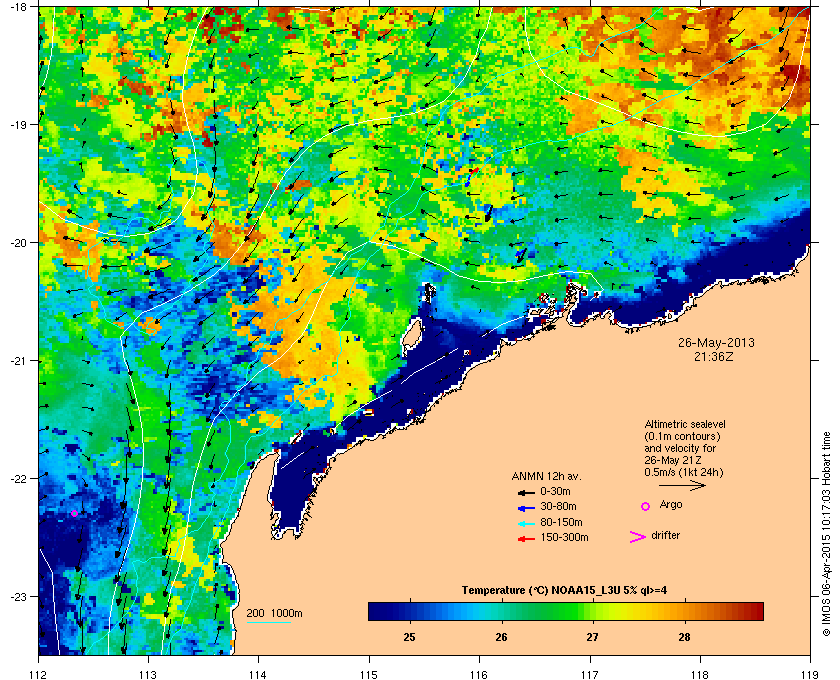Click the 'Argo' legend label
The image size is (840, 680).
[x=671, y=504]
